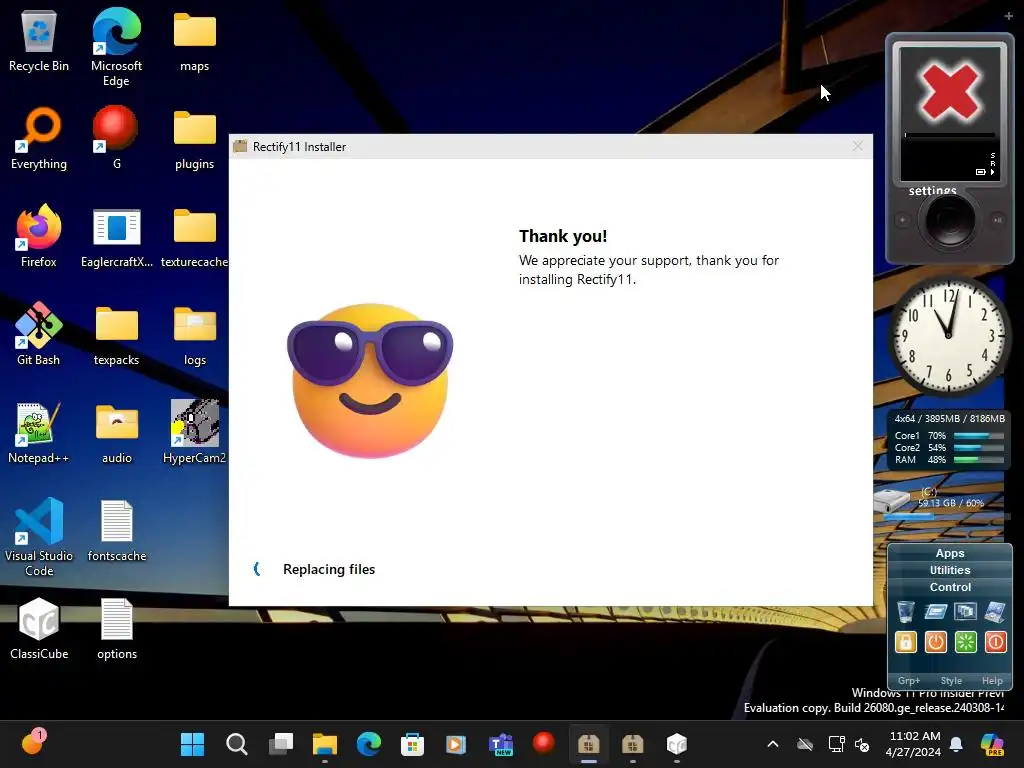1024x768 pixels.
Task: Click the next track button on the media player gadget
Action: 997,220
